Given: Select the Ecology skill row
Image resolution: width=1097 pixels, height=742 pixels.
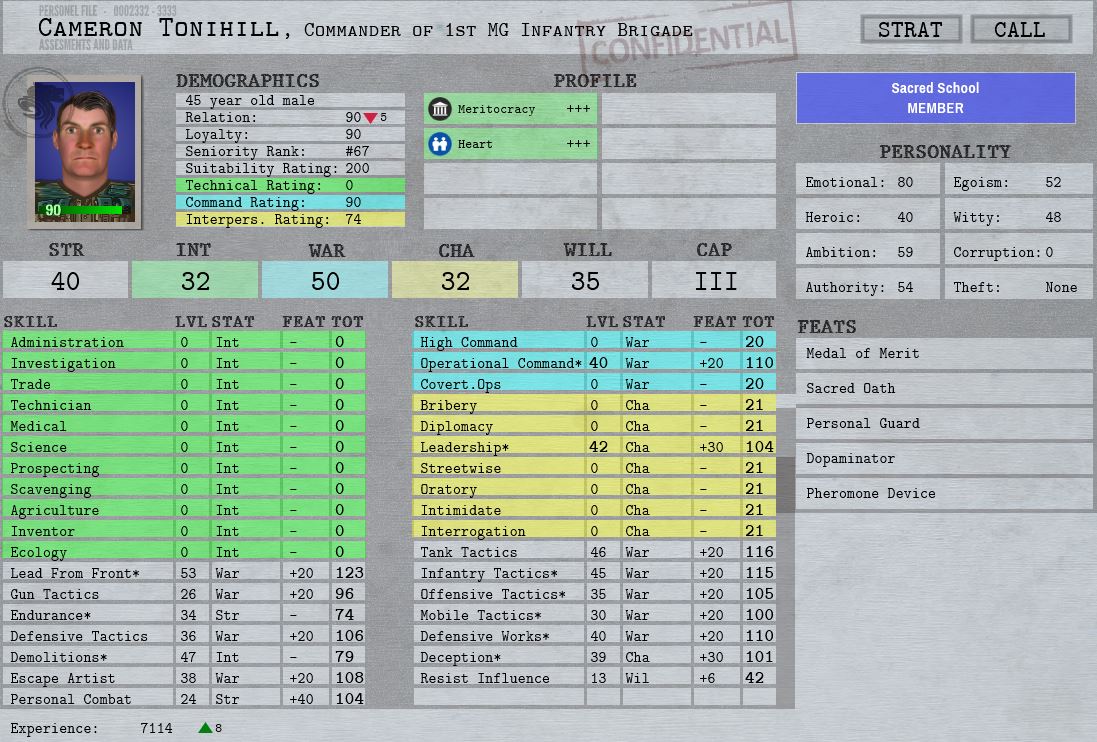Looking at the screenshot, I should point(184,552).
